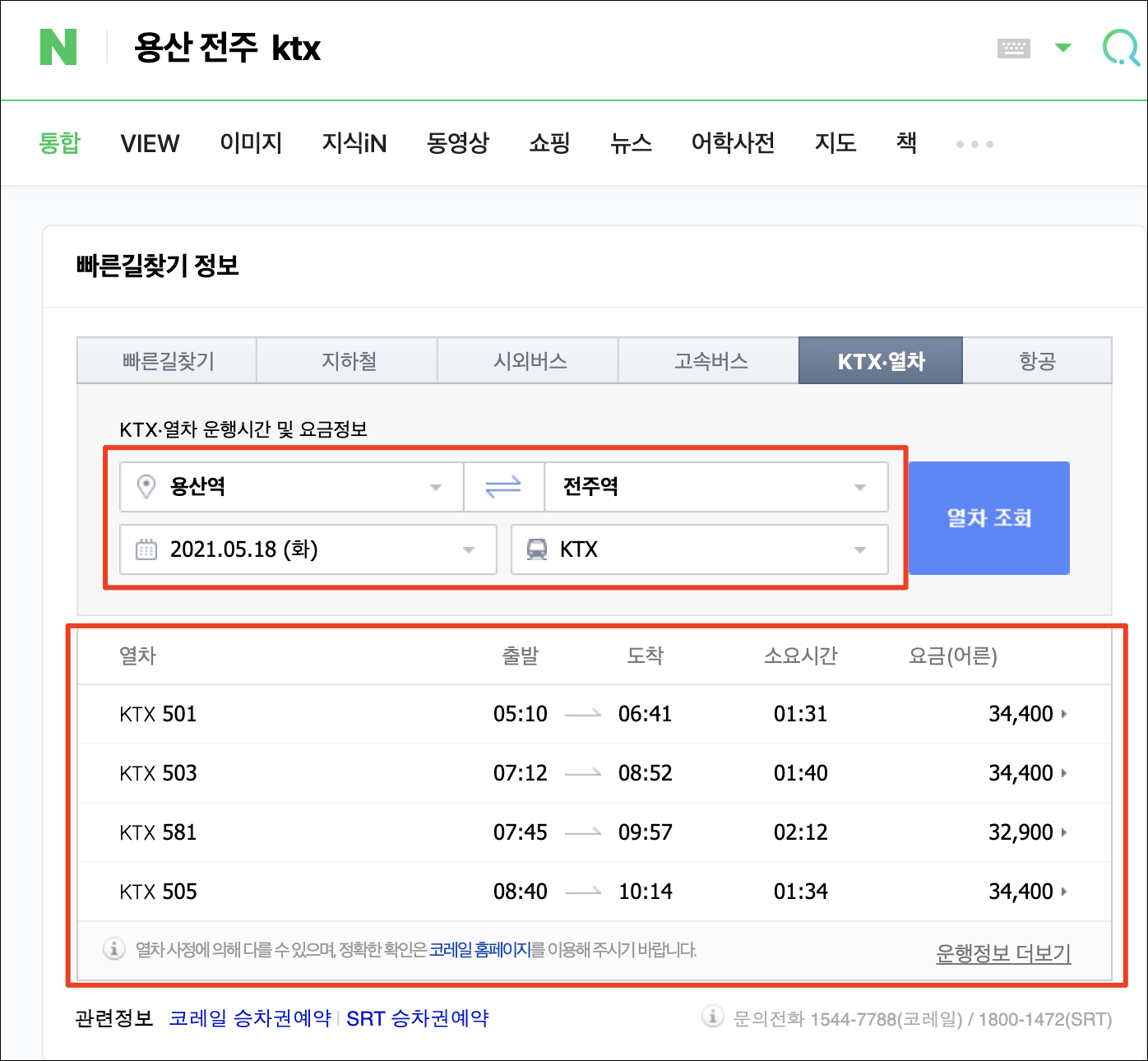Open the 용산역 departure station dropdown
The height and width of the screenshot is (1061, 1148).
291,487
